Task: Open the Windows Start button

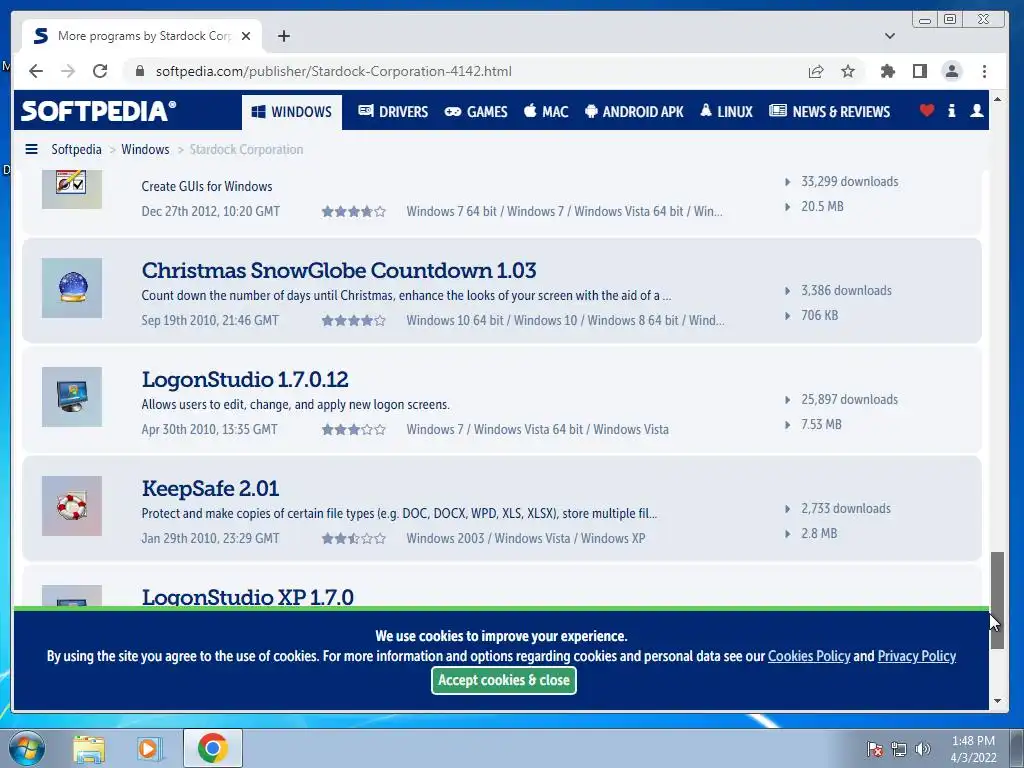Action: (26, 748)
